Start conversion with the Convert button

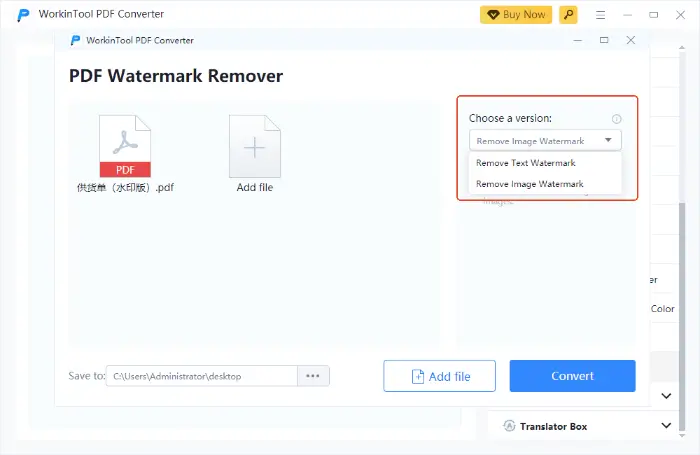coord(572,376)
